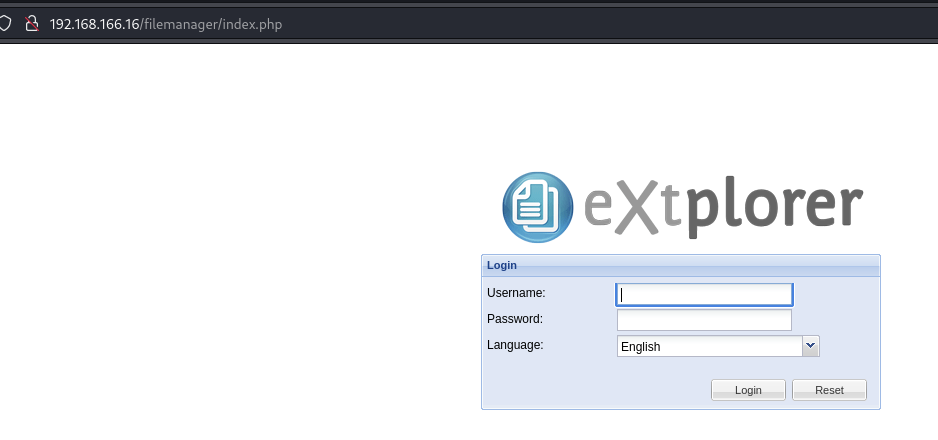Screen dimensions: 938x440
Task: Click the Language label text
Action: pos(515,345)
